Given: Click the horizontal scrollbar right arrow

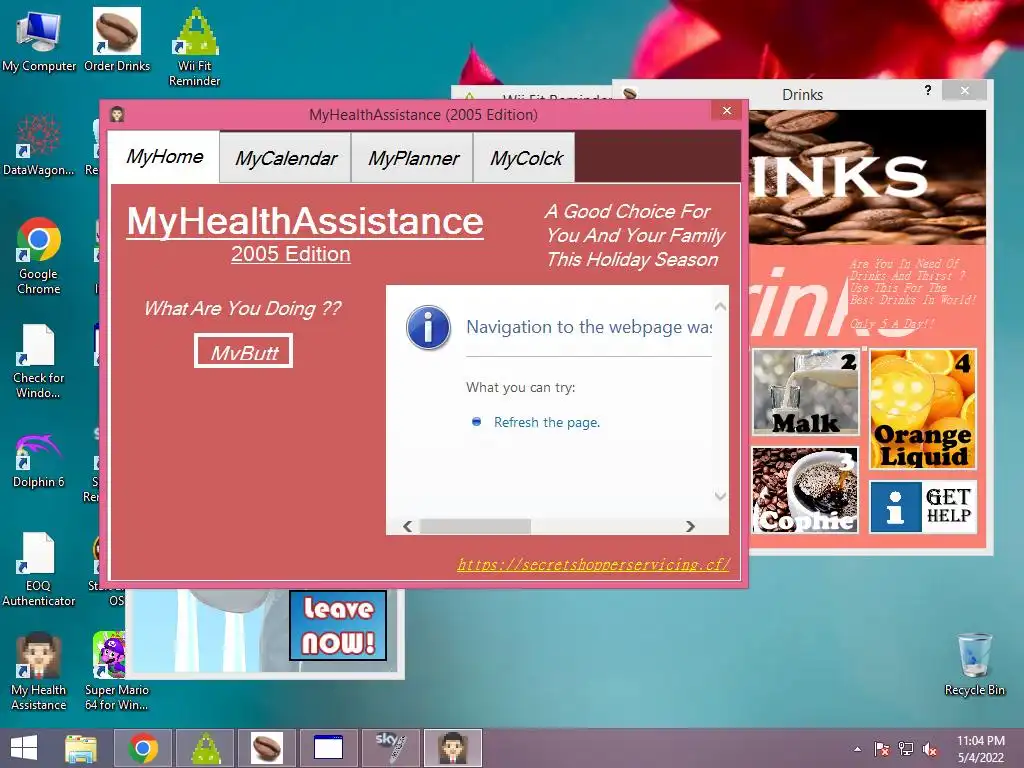Looking at the screenshot, I should 690,526.
